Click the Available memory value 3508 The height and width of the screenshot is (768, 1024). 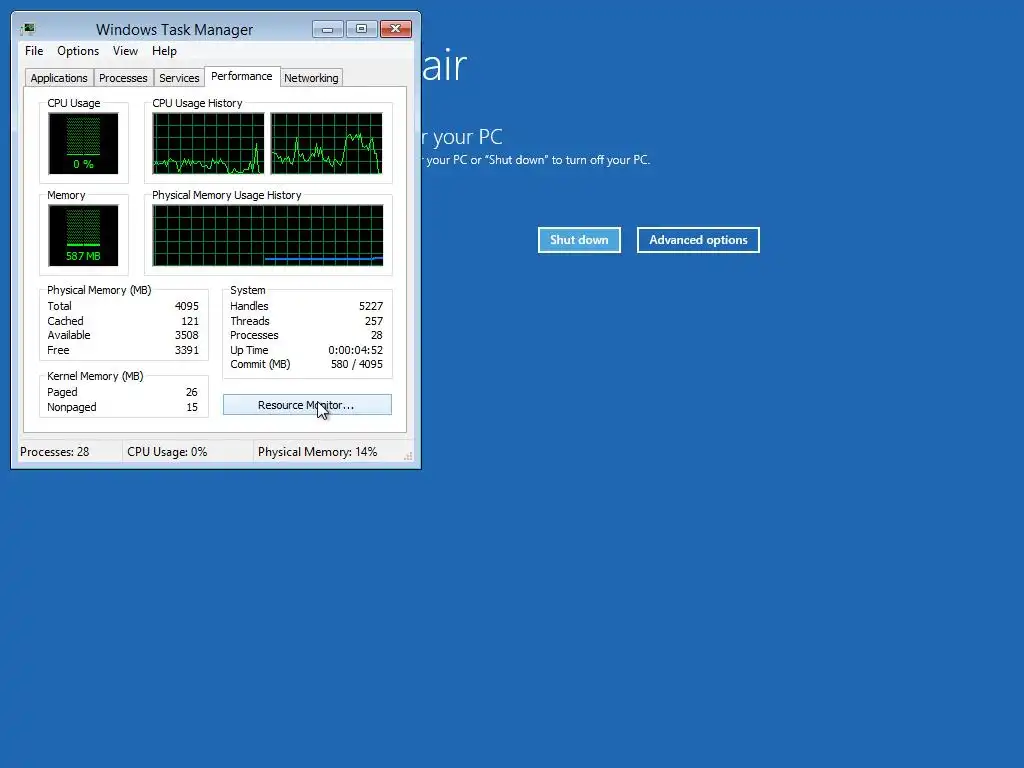click(186, 336)
